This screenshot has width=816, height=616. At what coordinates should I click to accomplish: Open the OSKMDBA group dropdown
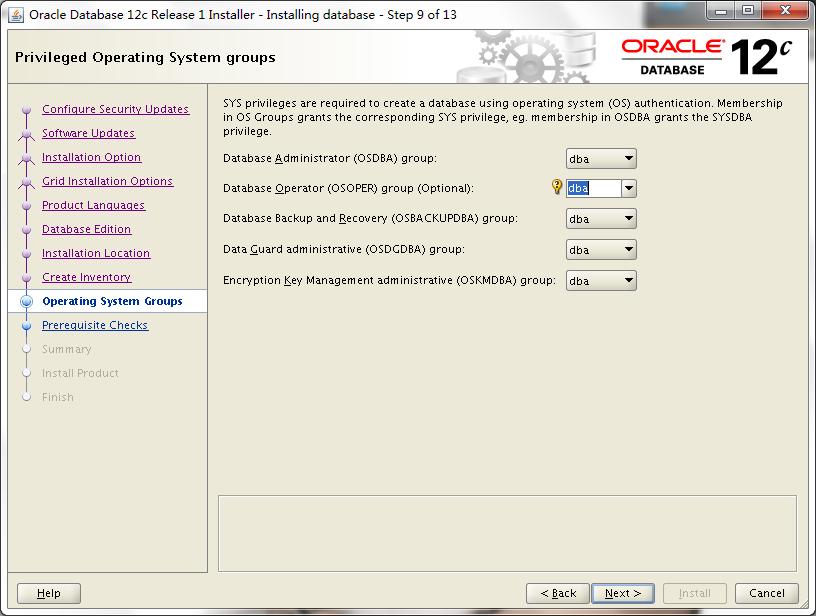(601, 281)
